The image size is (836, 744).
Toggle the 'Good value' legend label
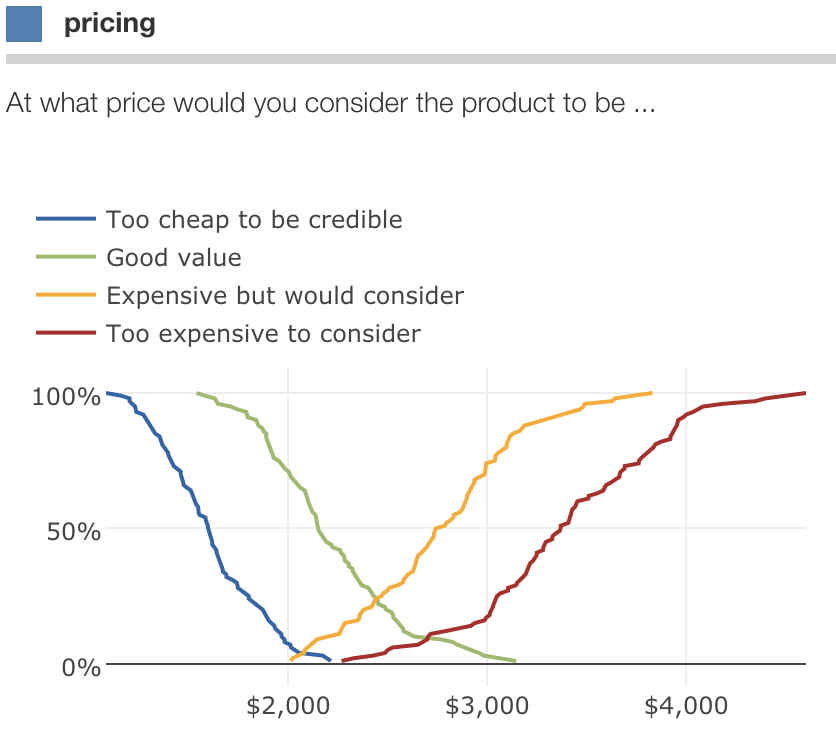[174, 257]
